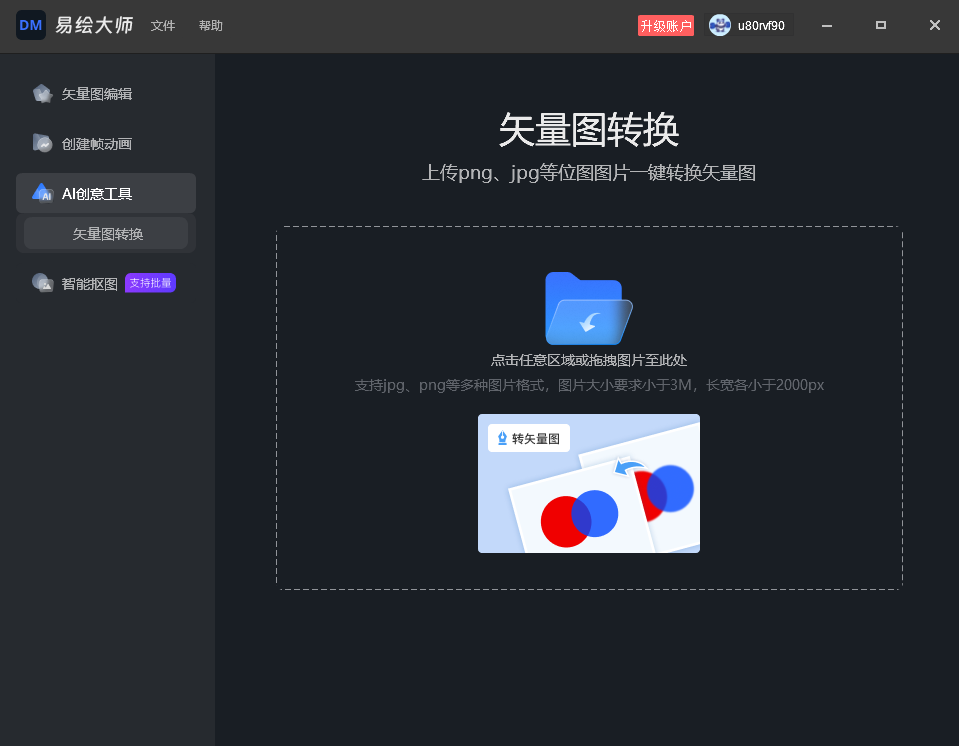Collapse the AI创意工具 section
The height and width of the screenshot is (746, 959).
(106, 193)
